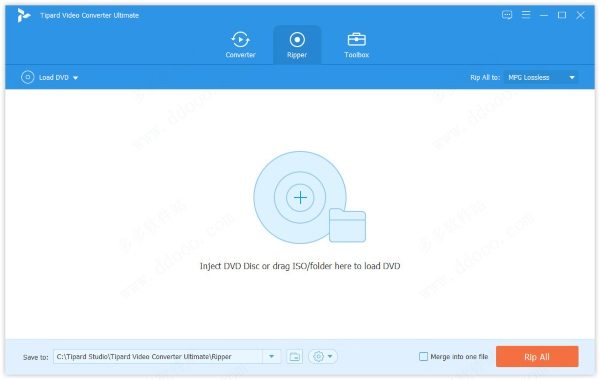
Task: Open the Converter tab
Action: pos(240,45)
